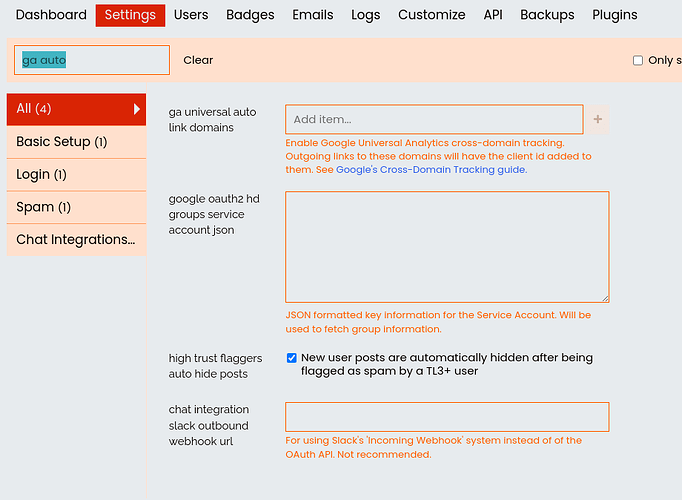
Task: Select the Spam (1) category
Action: tap(76, 207)
